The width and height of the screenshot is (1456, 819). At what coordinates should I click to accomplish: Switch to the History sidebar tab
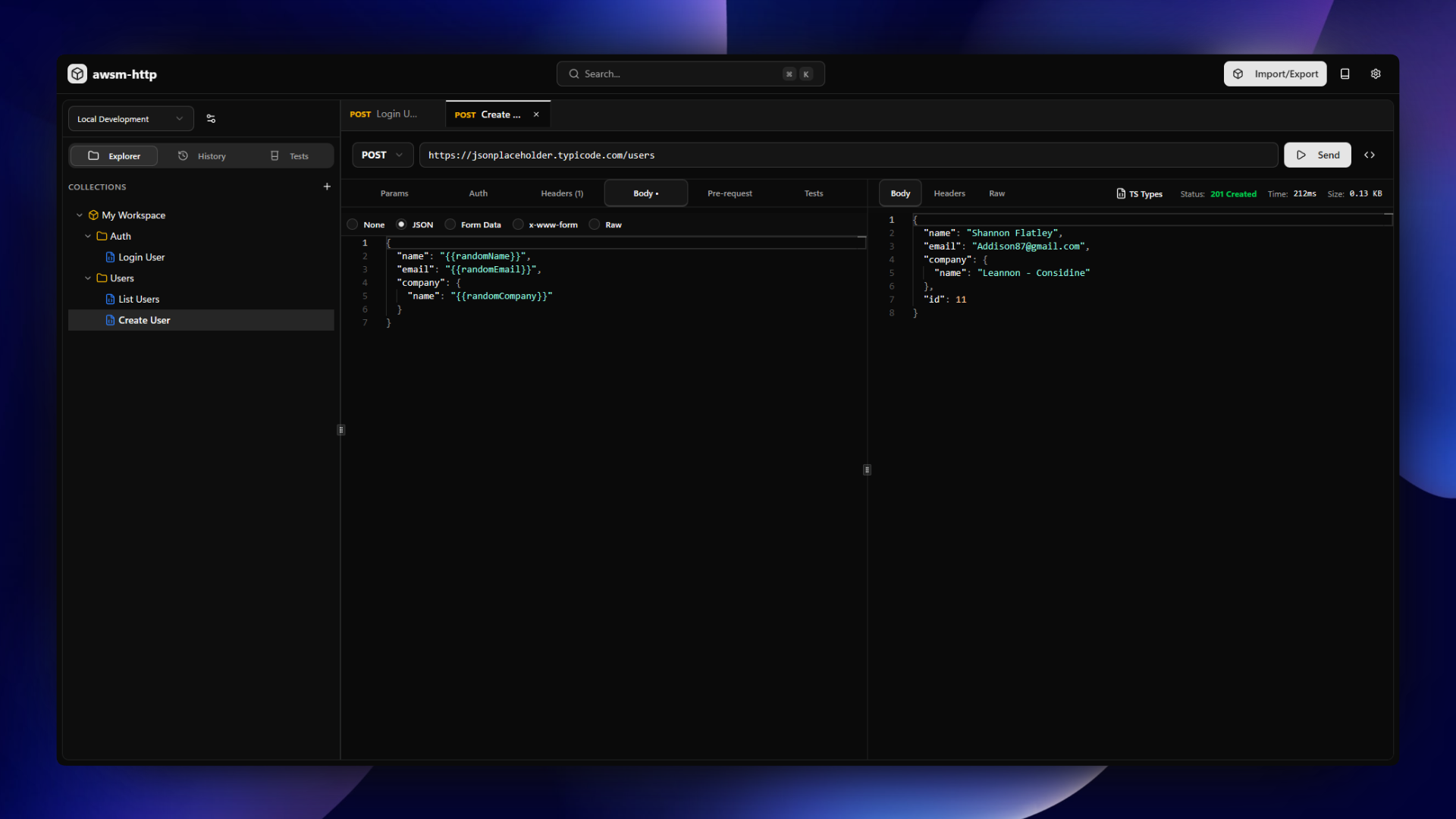click(x=202, y=156)
